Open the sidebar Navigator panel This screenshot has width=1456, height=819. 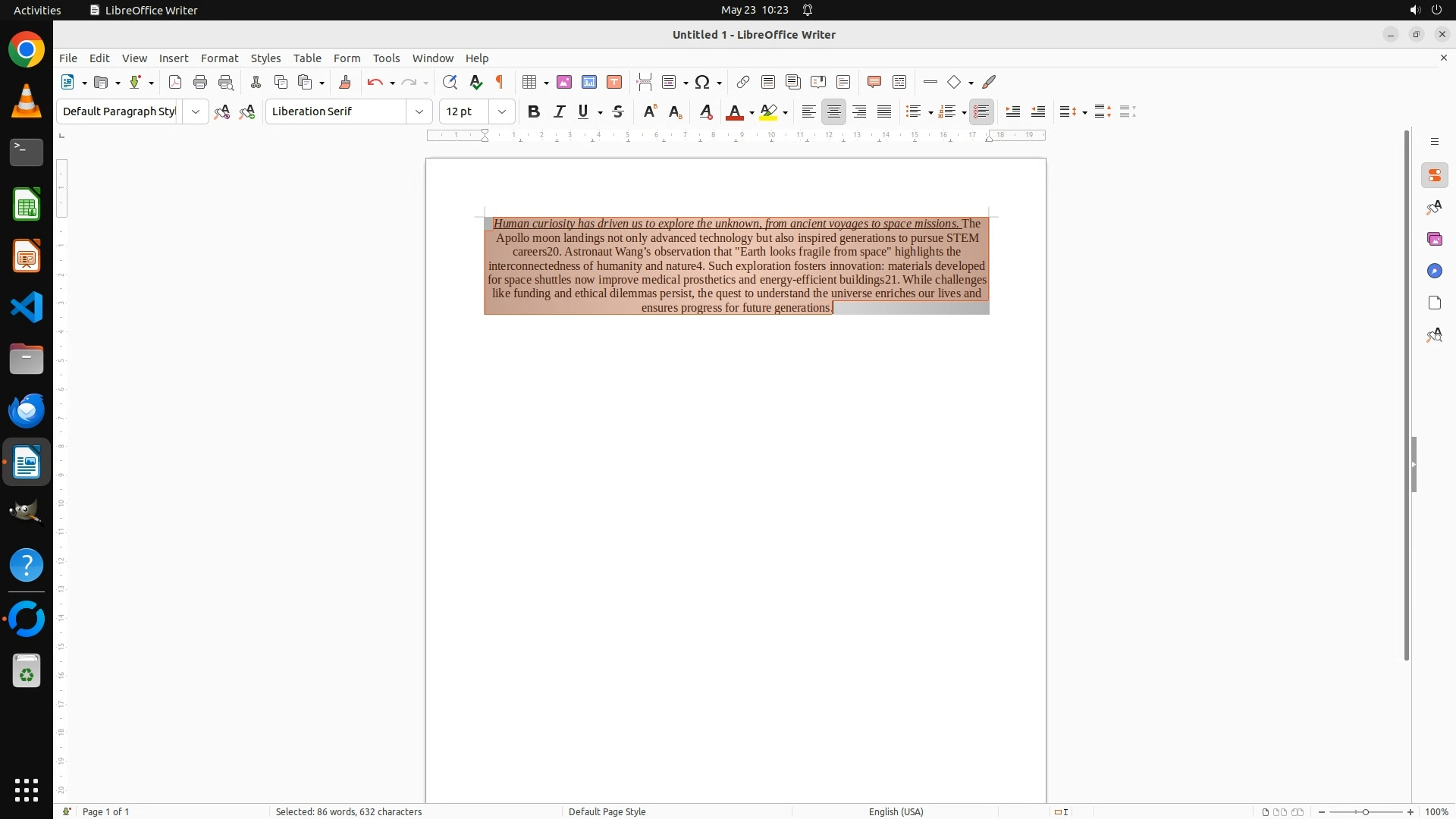pyautogui.click(x=1434, y=271)
